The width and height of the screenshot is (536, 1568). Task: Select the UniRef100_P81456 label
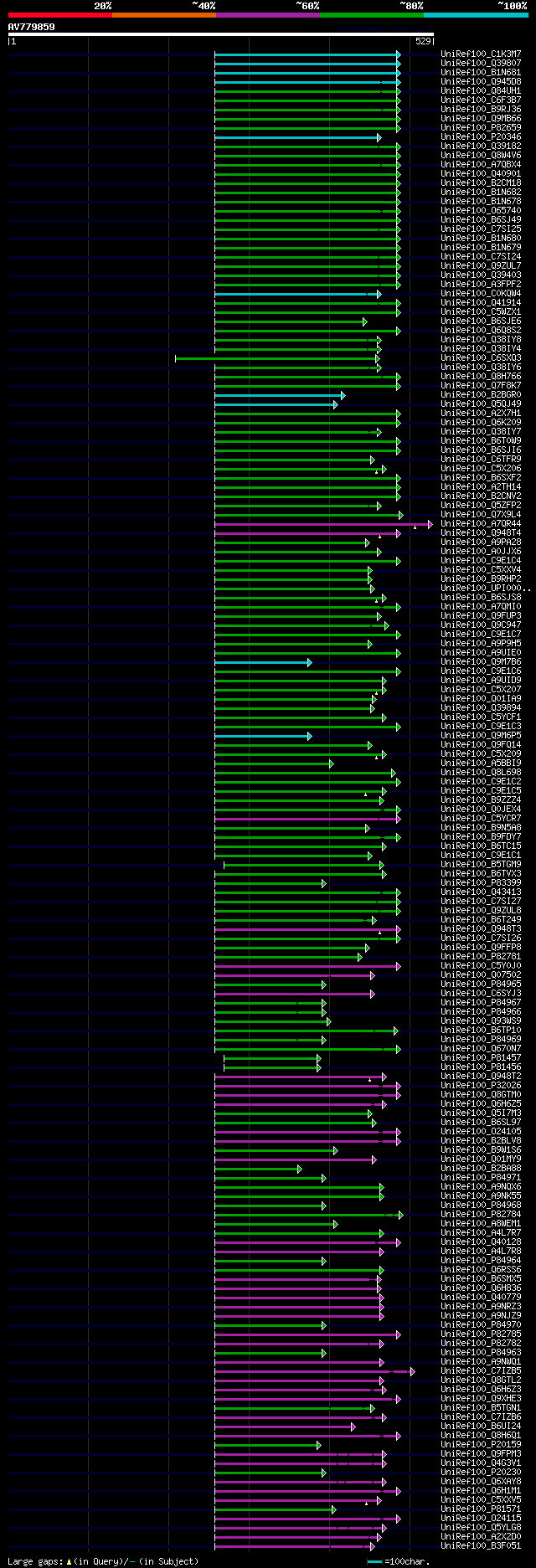click(x=481, y=1067)
